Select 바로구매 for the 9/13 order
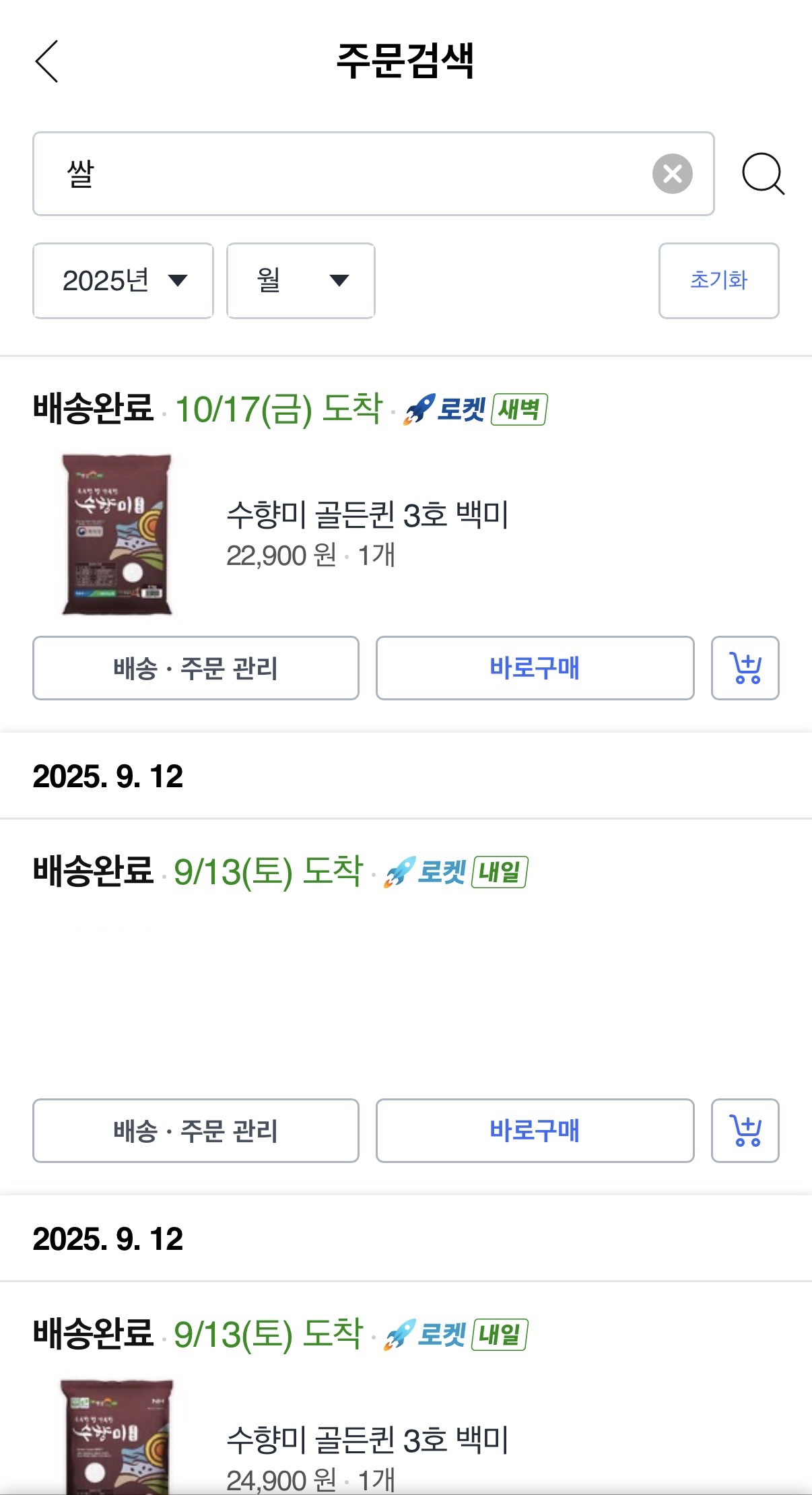812x1495 pixels. pyautogui.click(x=535, y=1131)
